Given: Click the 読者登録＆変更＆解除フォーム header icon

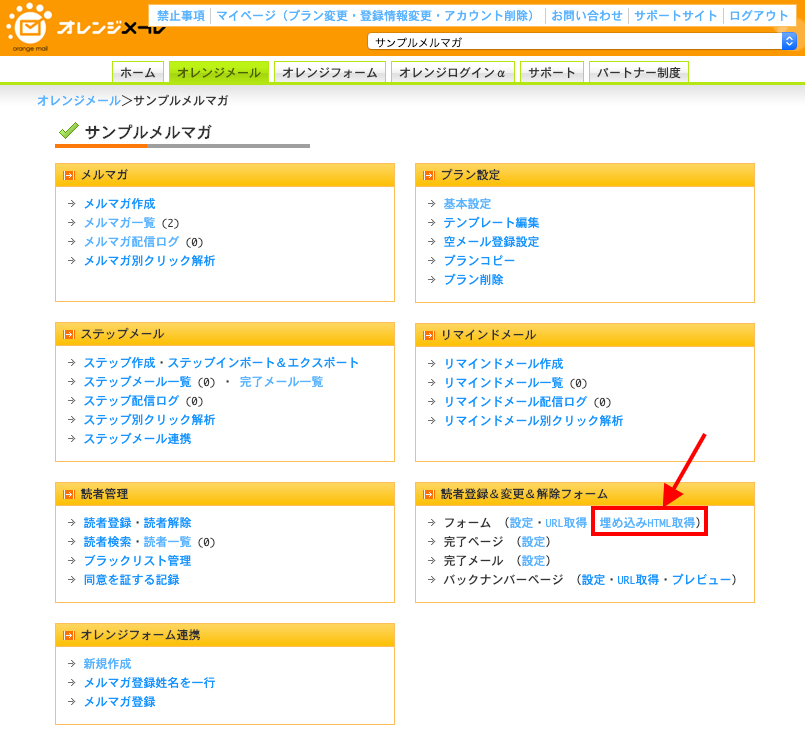Looking at the screenshot, I should coord(429,494).
